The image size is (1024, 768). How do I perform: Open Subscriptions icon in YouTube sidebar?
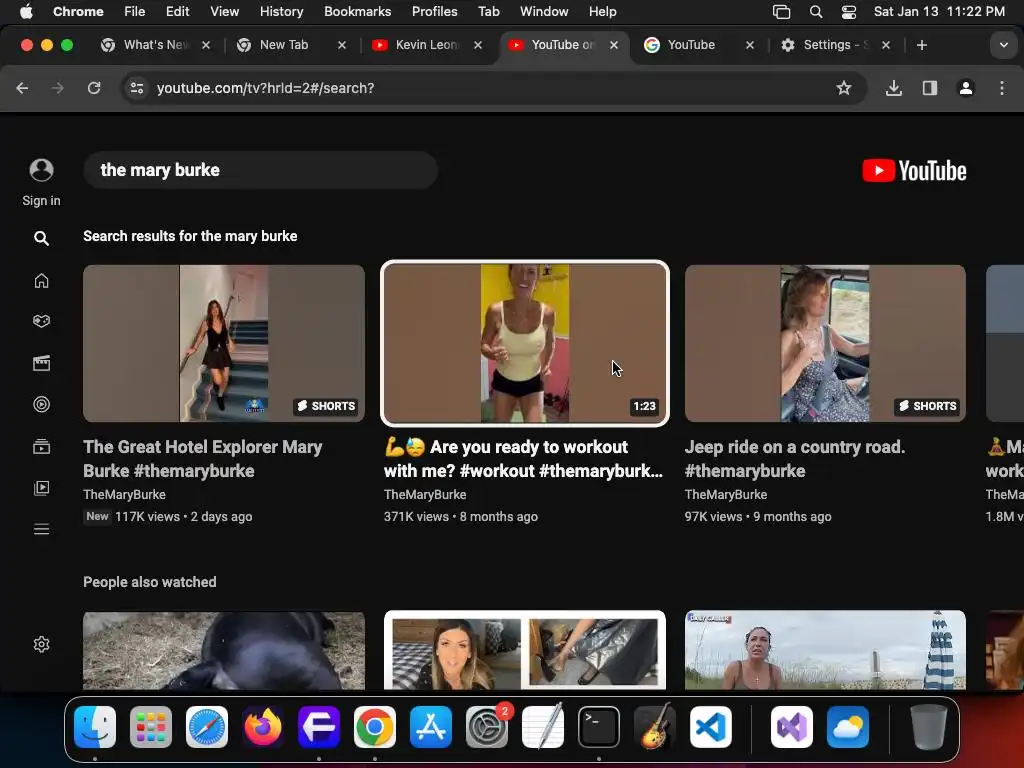tap(41, 446)
